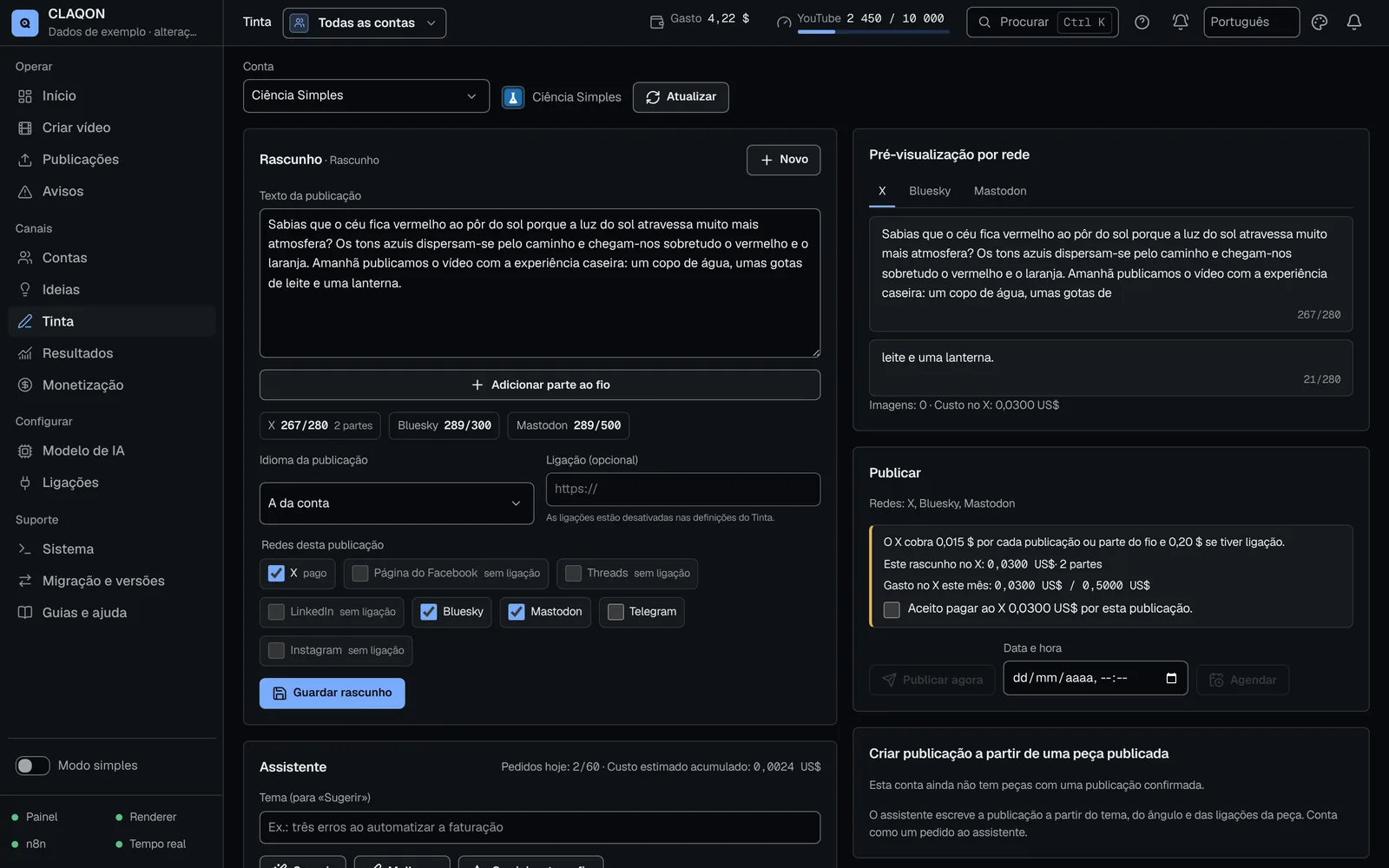Viewport: 1389px width, 868px height.
Task: Open notifications bell at far right
Action: [1354, 23]
